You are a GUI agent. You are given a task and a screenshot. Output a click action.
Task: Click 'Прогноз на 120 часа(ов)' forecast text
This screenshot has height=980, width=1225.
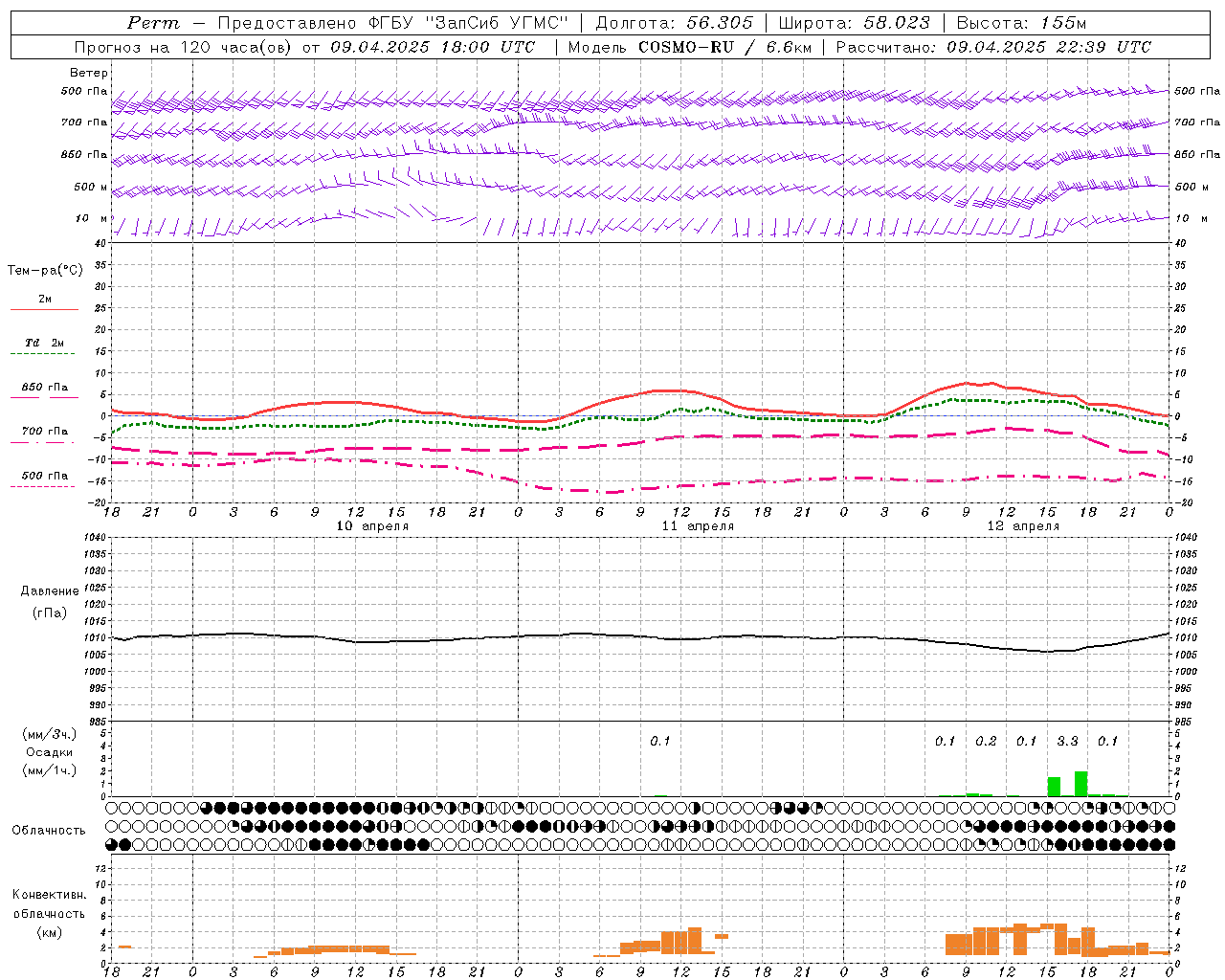[x=184, y=47]
